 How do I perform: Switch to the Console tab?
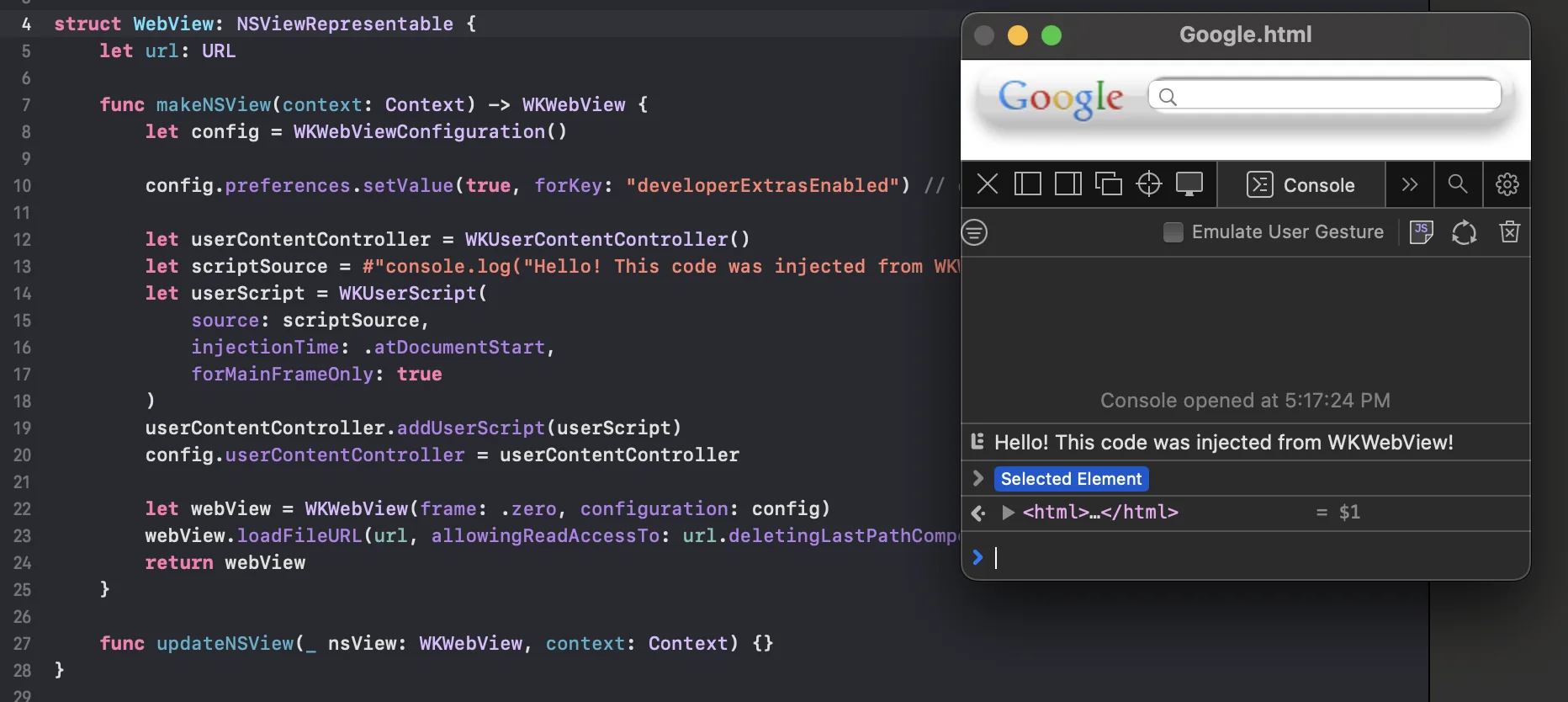pos(1300,184)
